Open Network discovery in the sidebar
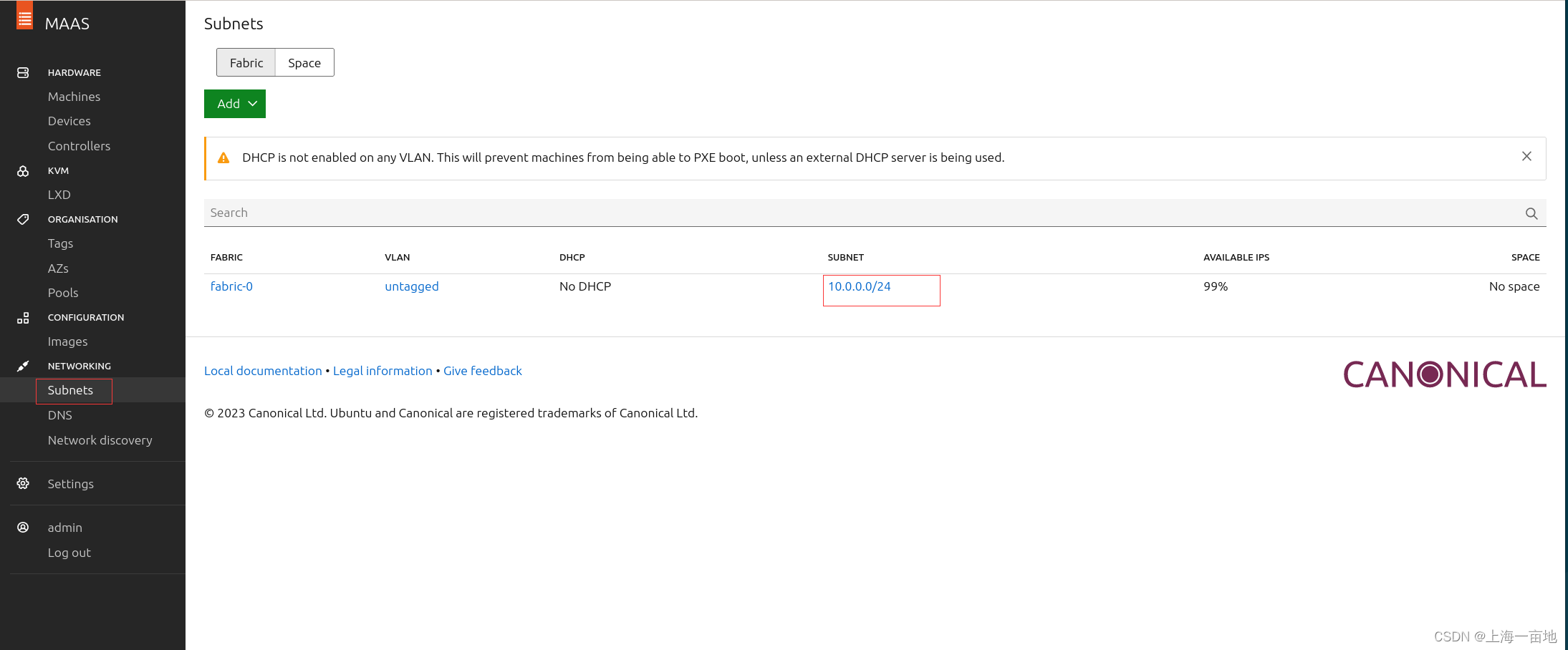 click(x=100, y=440)
